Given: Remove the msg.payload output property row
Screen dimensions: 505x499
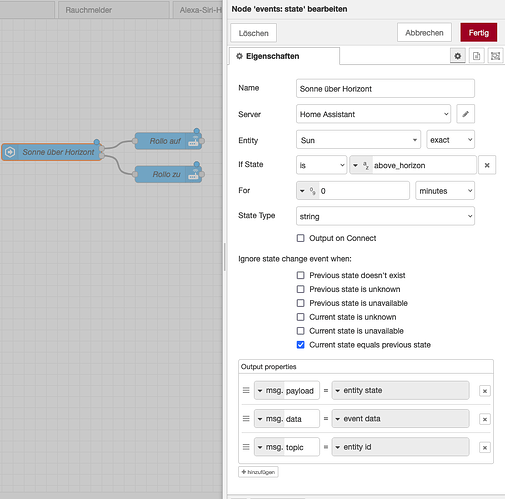Looking at the screenshot, I should [x=485, y=391].
